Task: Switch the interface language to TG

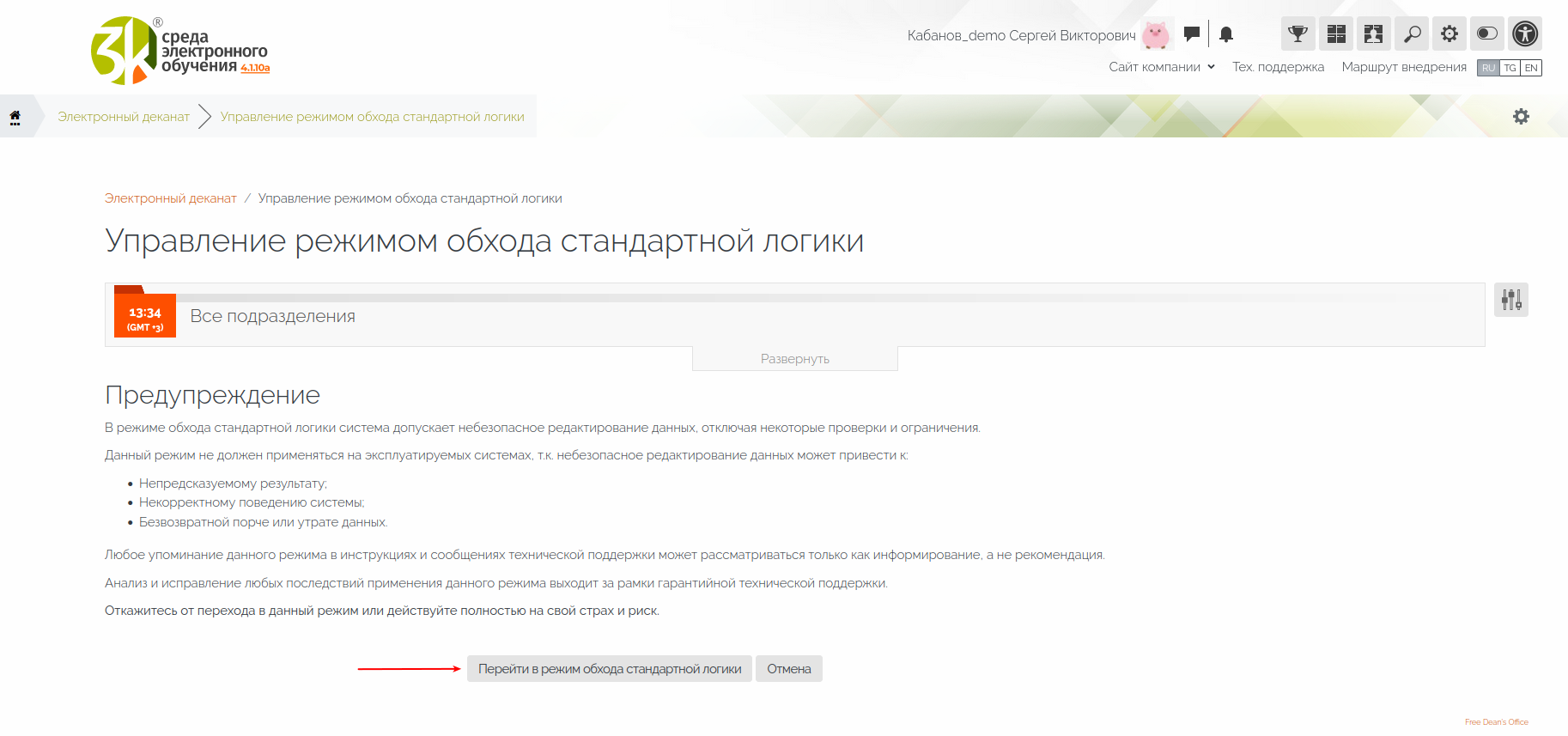Action: [1510, 68]
